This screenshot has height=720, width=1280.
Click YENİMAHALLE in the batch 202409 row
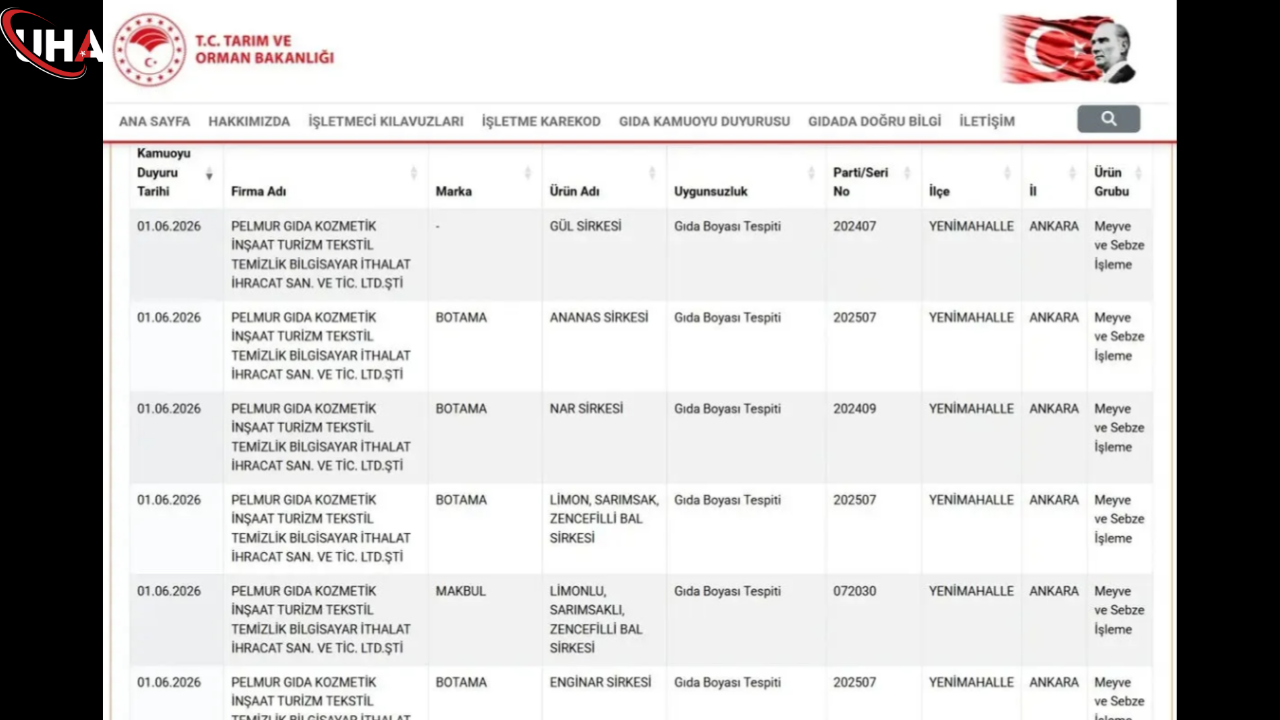[971, 408]
